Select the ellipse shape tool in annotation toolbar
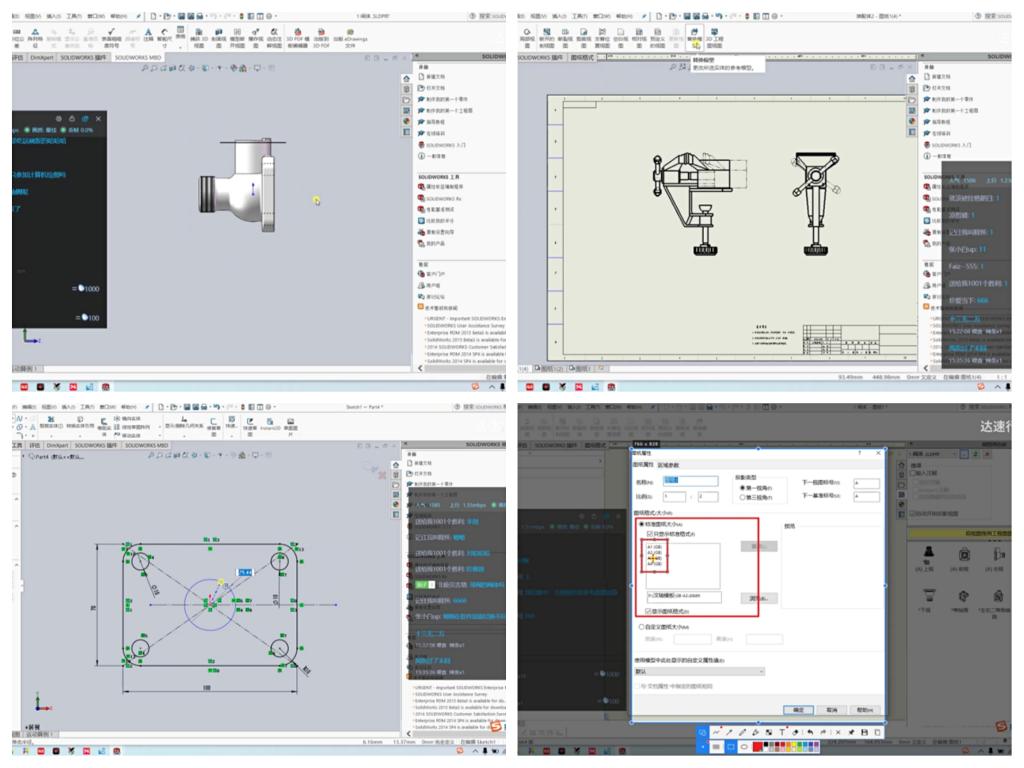This screenshot has width=1024, height=768. pyautogui.click(x=746, y=746)
